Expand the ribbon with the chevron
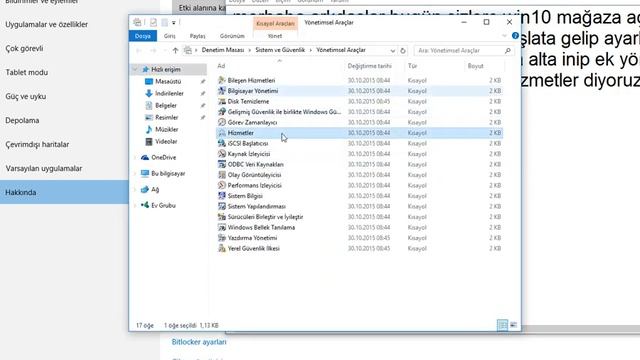Screen dimensions: 640x360 point(504,36)
